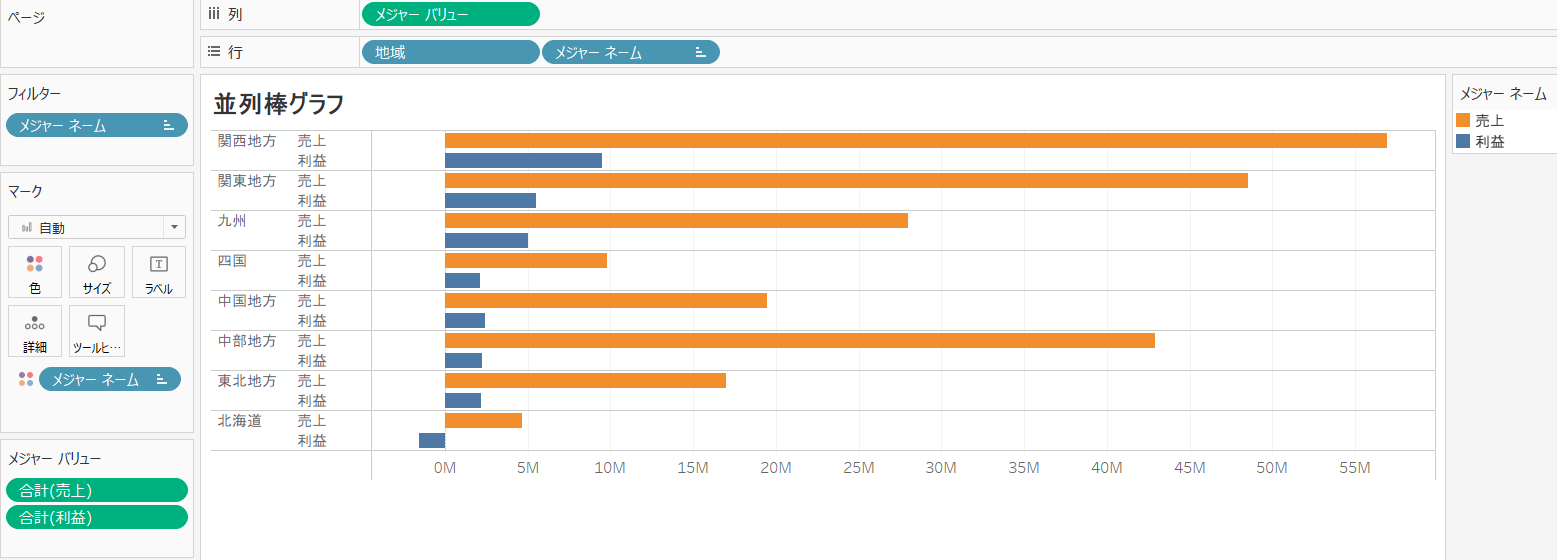Image resolution: width=1557 pixels, height=560 pixels.
Task: Click the マーク card heading
Action: coord(25,191)
